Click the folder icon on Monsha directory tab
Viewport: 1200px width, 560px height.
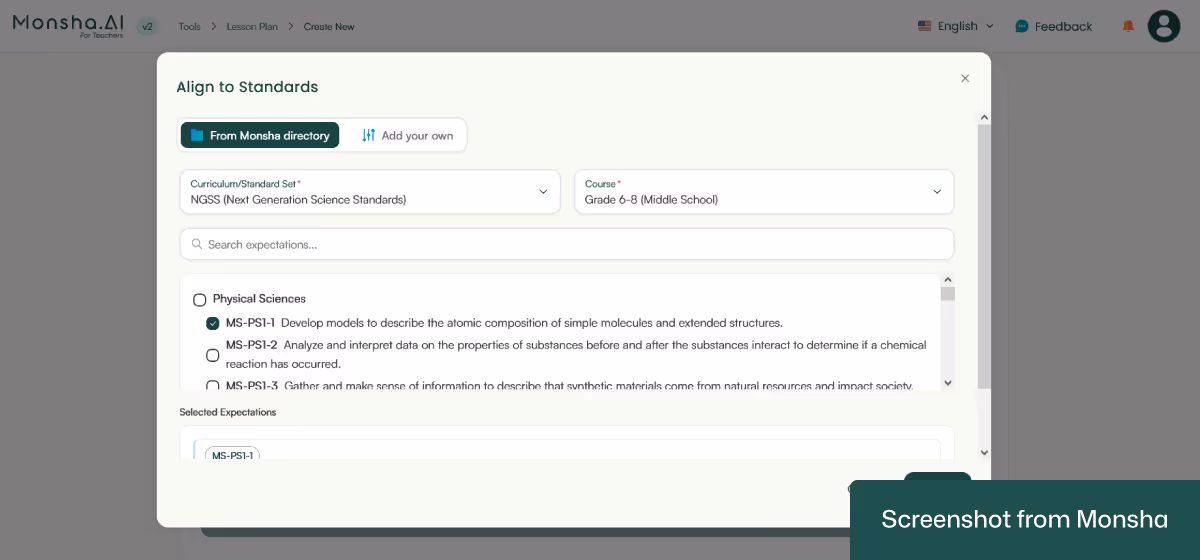[x=197, y=135]
